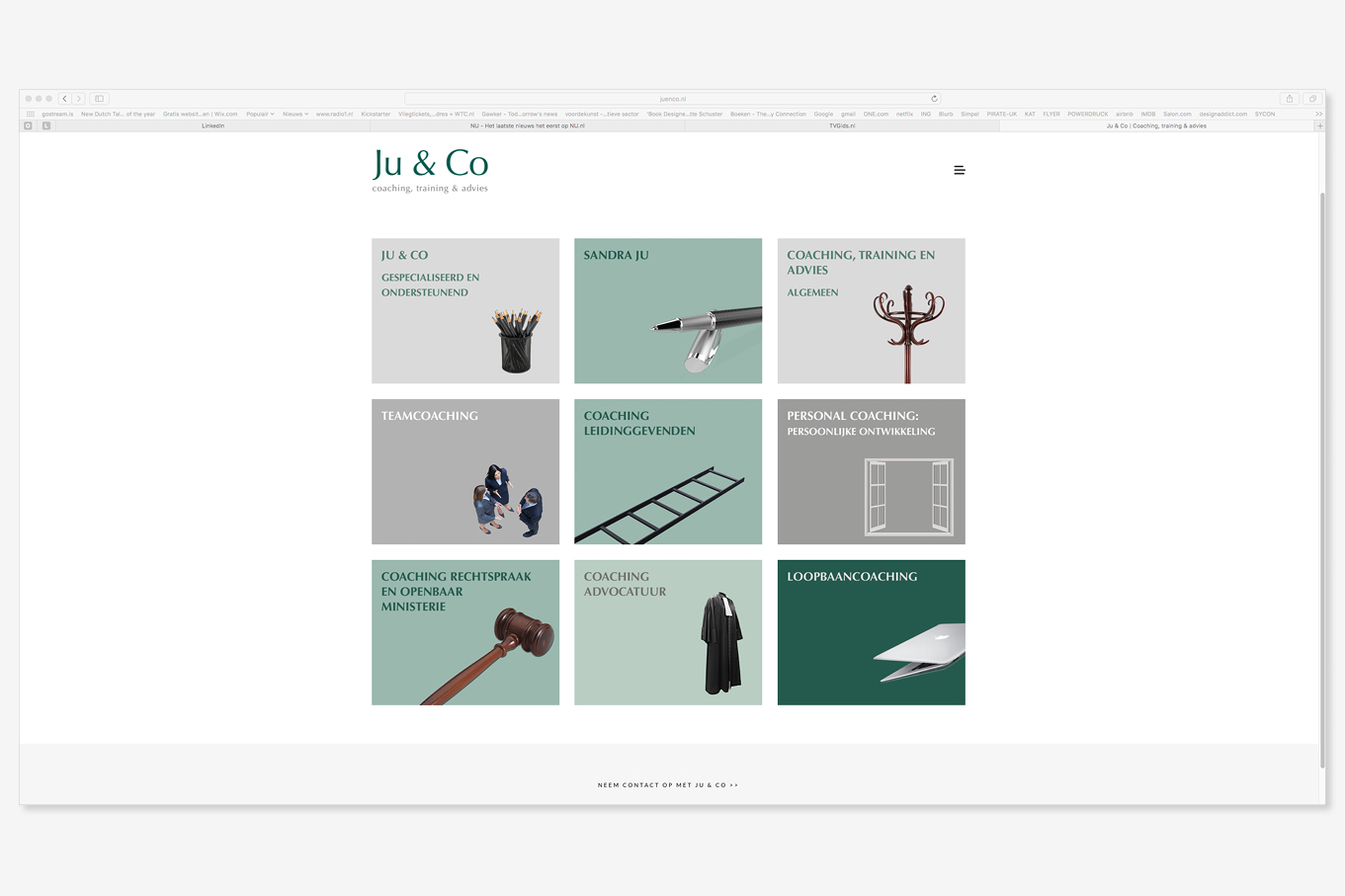
Task: Switch to the LinkedIn tab
Action: [x=212, y=126]
